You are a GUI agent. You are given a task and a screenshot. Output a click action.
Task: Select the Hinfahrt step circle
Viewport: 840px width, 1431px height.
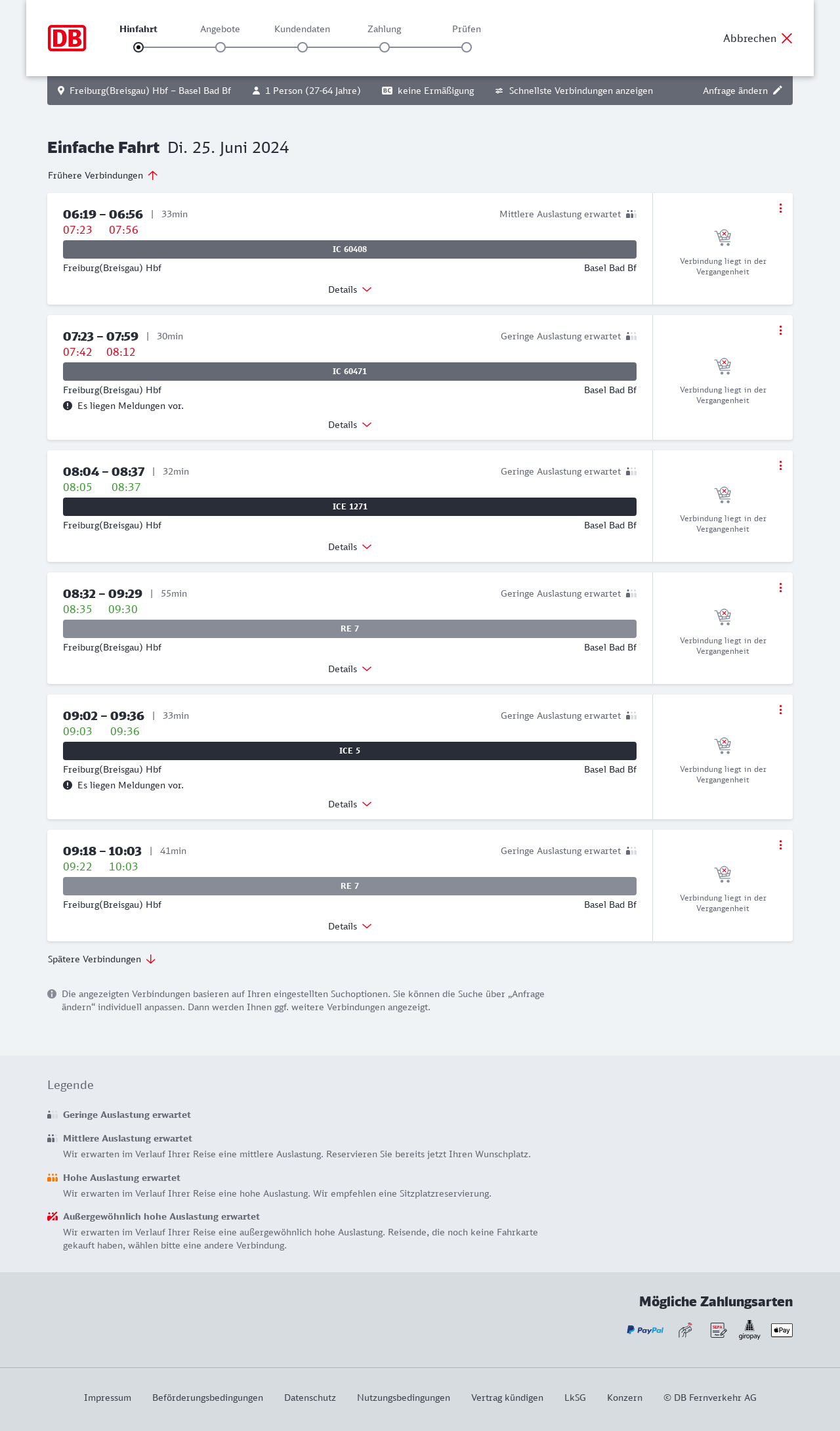click(x=138, y=47)
